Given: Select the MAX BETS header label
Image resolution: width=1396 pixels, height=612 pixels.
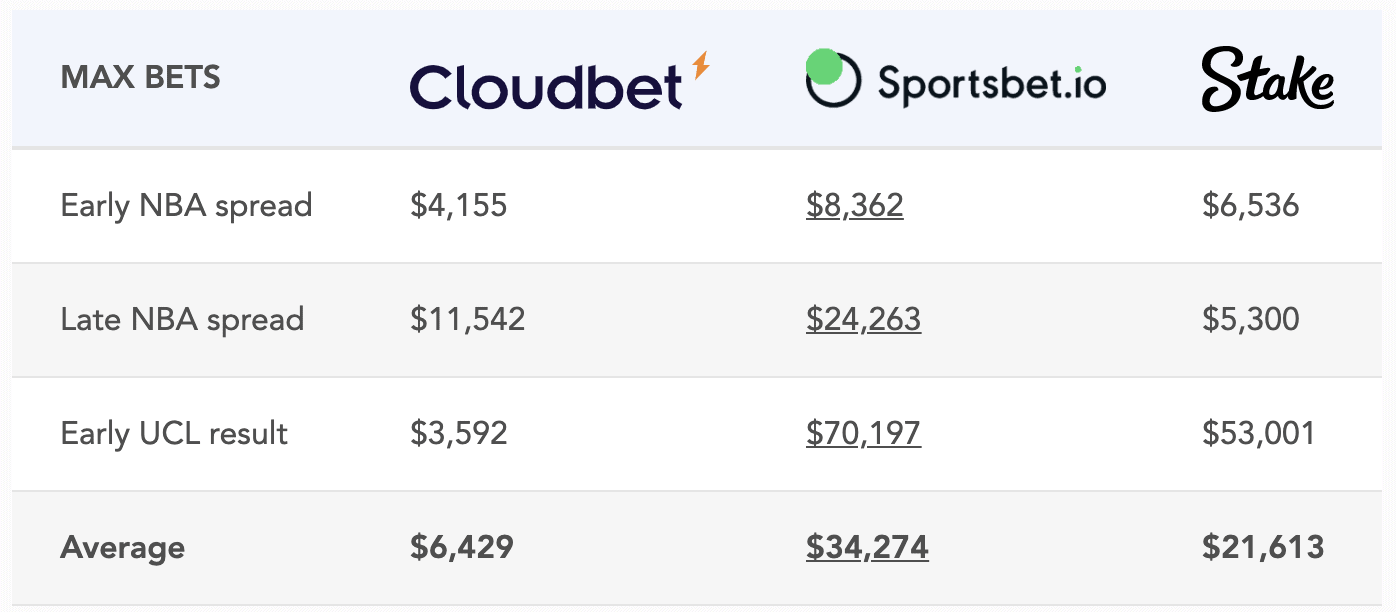Looking at the screenshot, I should coord(141,78).
